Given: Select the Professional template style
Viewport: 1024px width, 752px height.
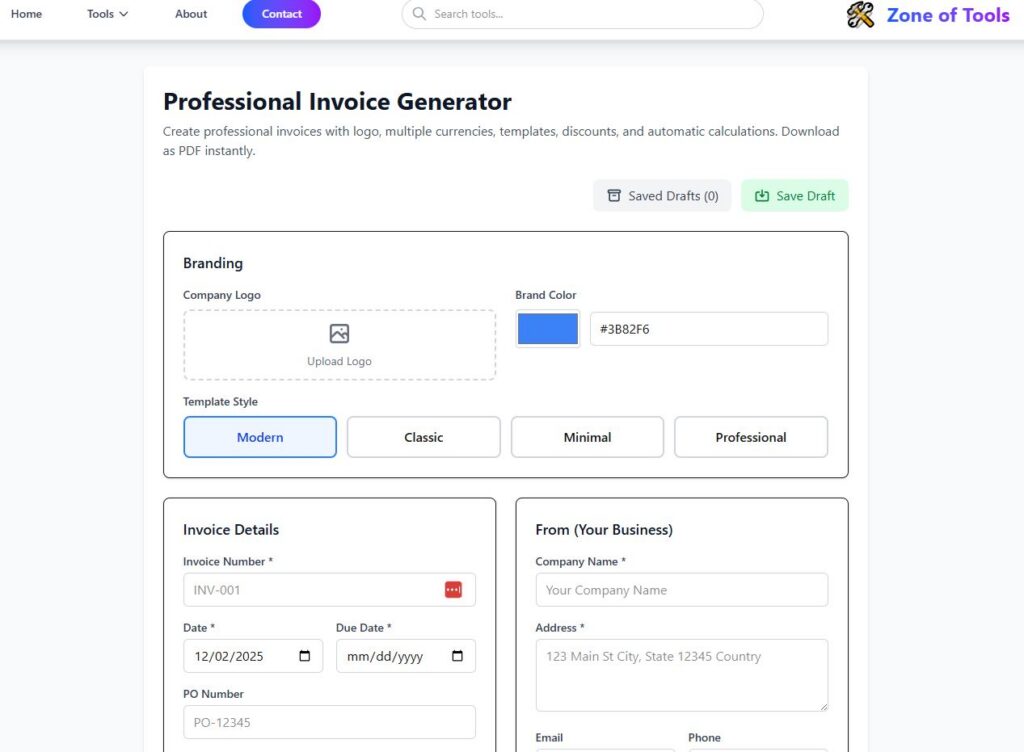Looking at the screenshot, I should point(751,437).
